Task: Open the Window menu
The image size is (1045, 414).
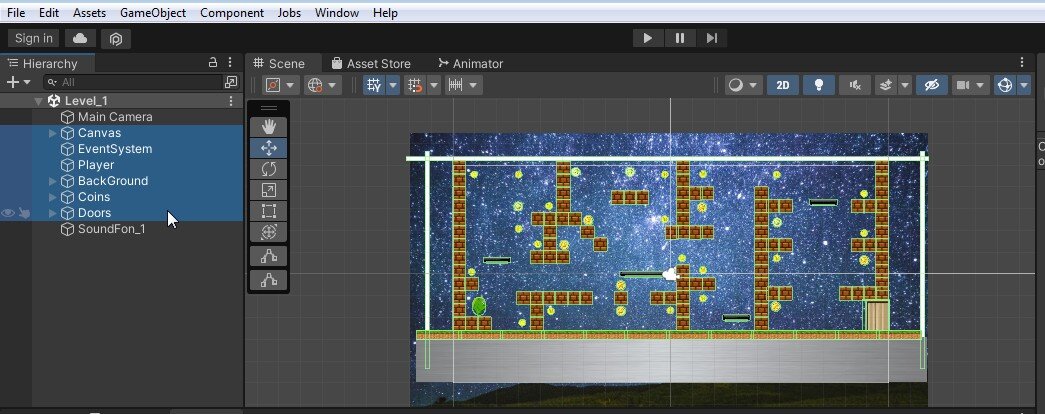Action: tap(337, 13)
